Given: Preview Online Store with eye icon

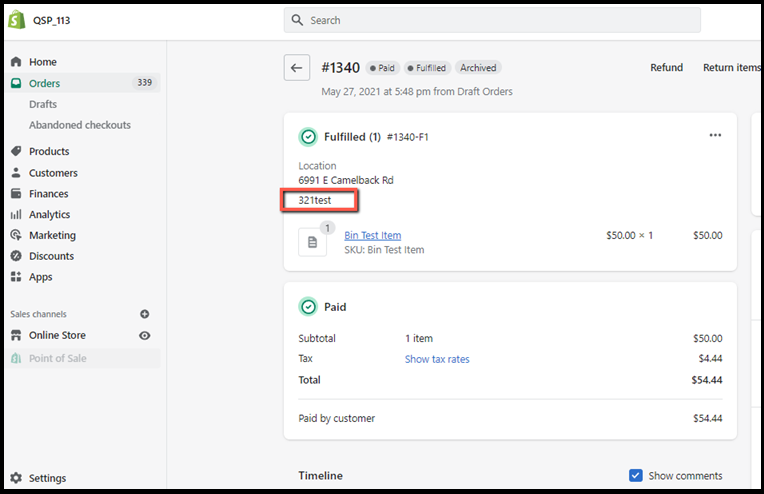Looking at the screenshot, I should click(x=145, y=336).
